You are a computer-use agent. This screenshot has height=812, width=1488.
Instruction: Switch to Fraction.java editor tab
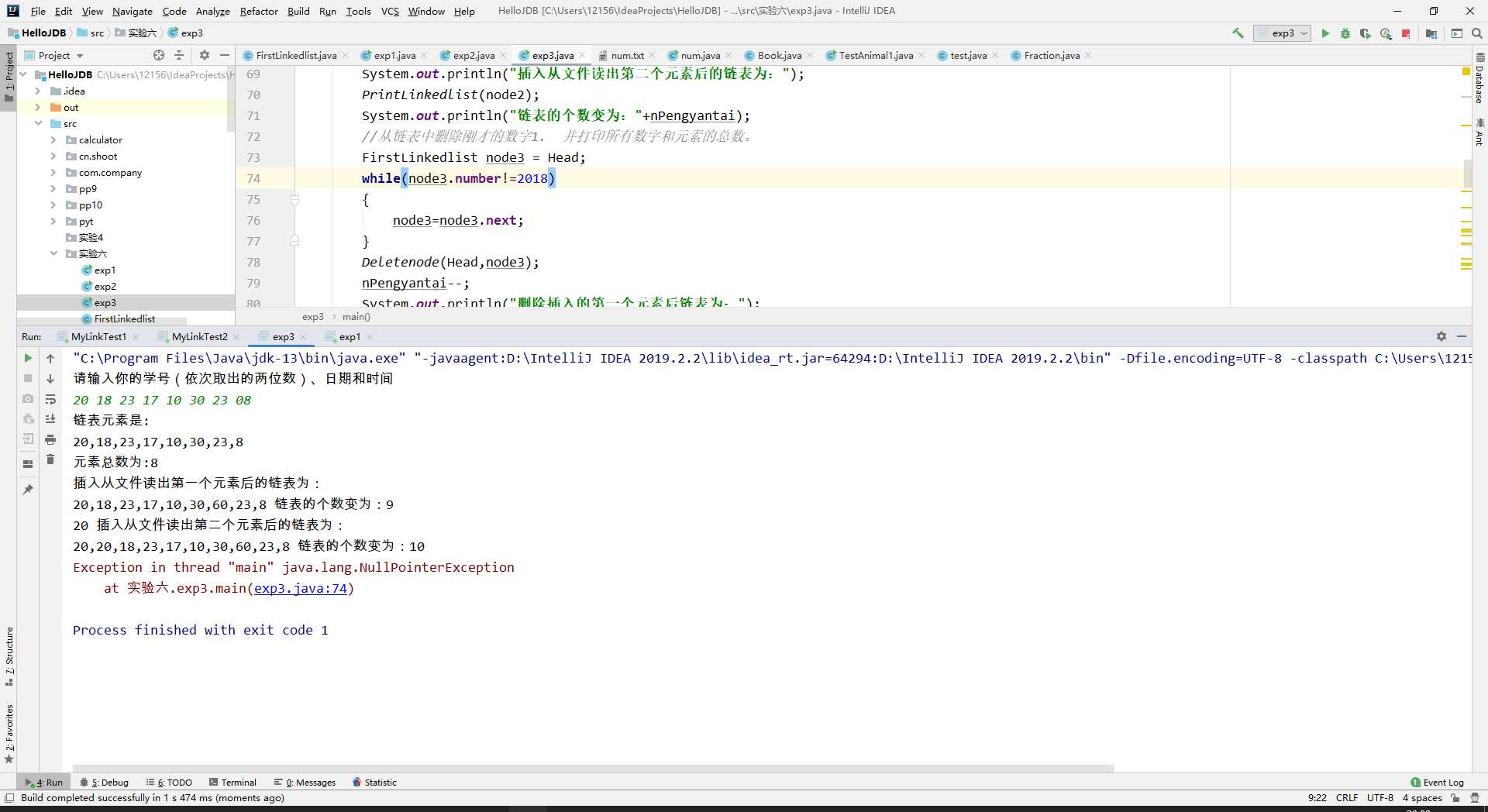pos(1052,55)
